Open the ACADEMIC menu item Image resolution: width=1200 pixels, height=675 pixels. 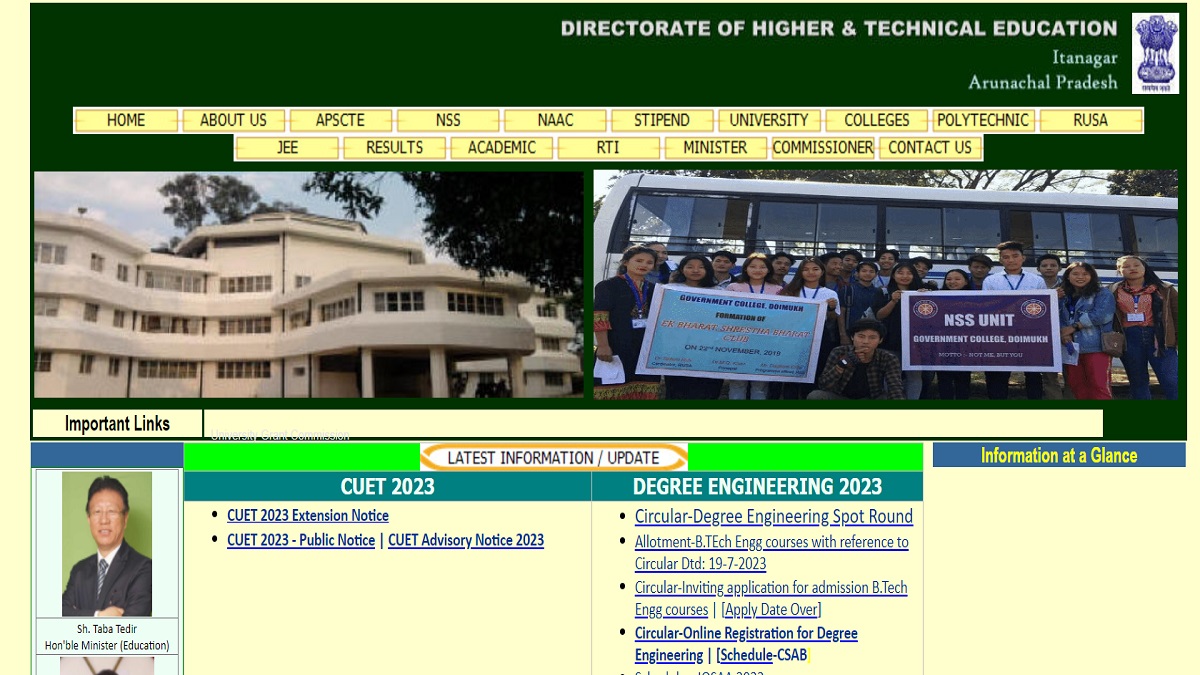point(501,148)
